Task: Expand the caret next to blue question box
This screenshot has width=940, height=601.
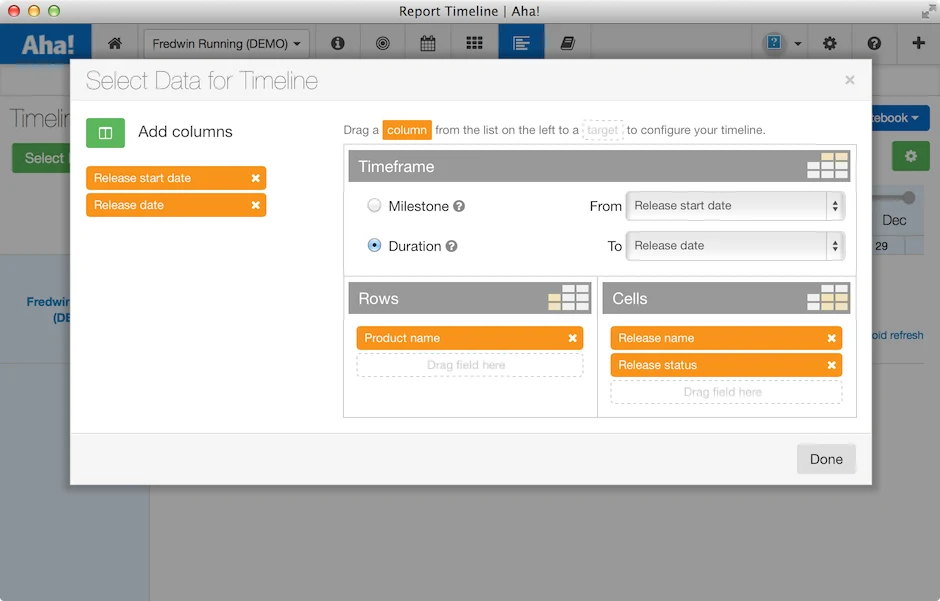Action: pos(798,44)
